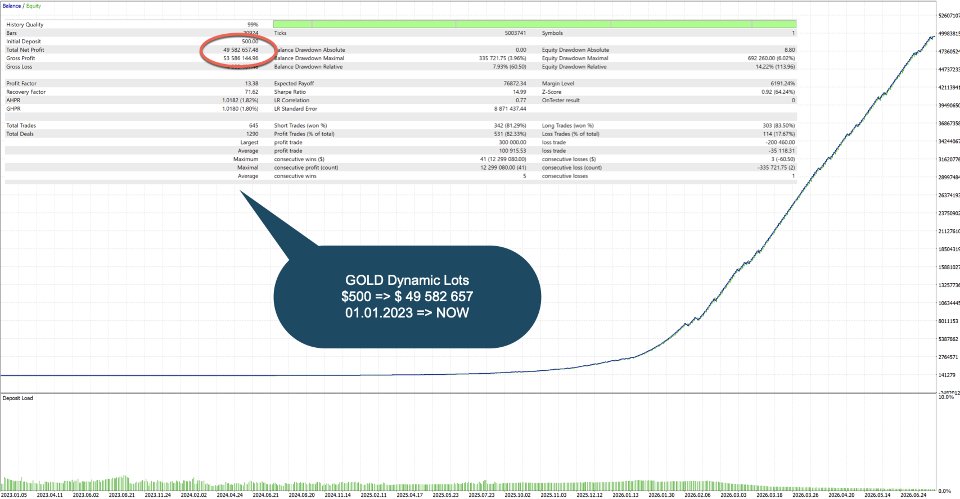Click the 71.62 recovery factor value
Viewport: 960px width, 499px height.
[252, 92]
